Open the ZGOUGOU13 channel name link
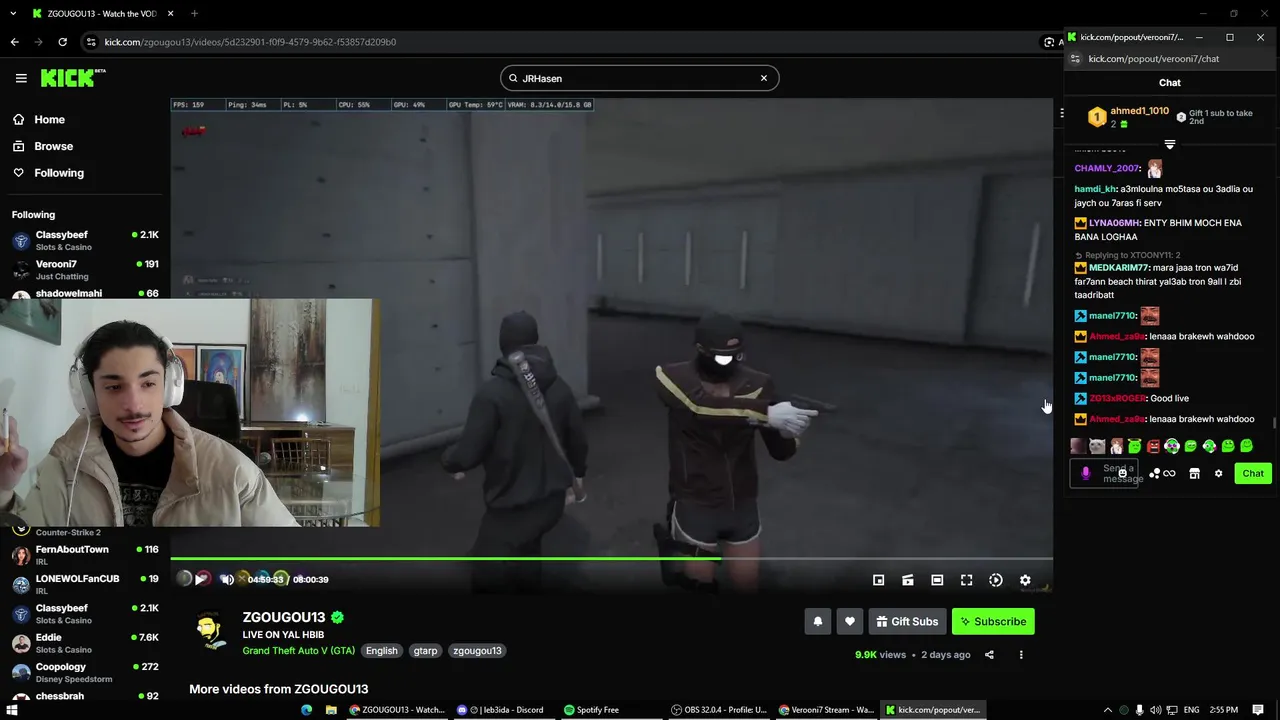 point(284,617)
